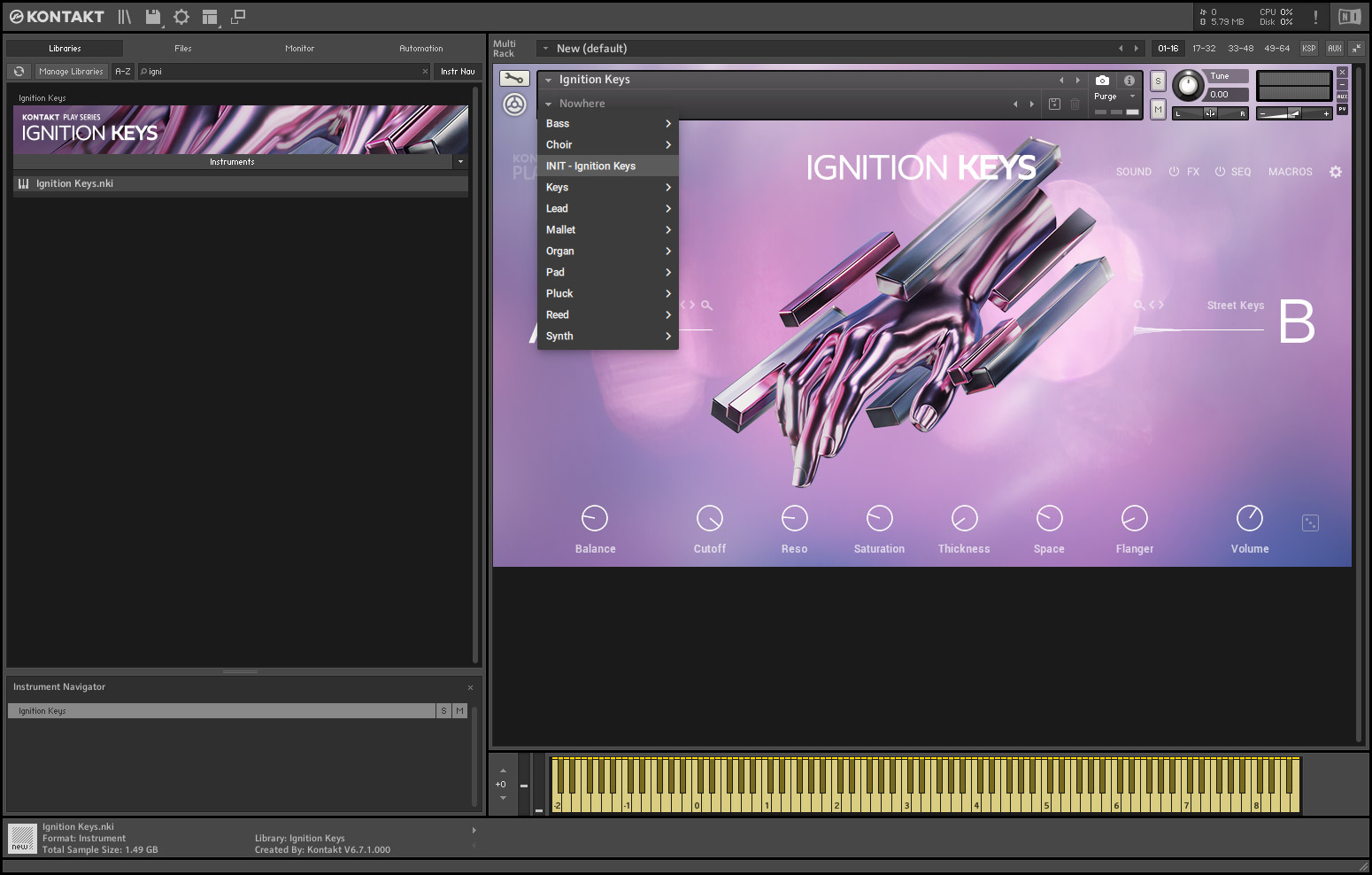Open the MACROS page
The width and height of the screenshot is (1372, 875).
coord(1290,172)
